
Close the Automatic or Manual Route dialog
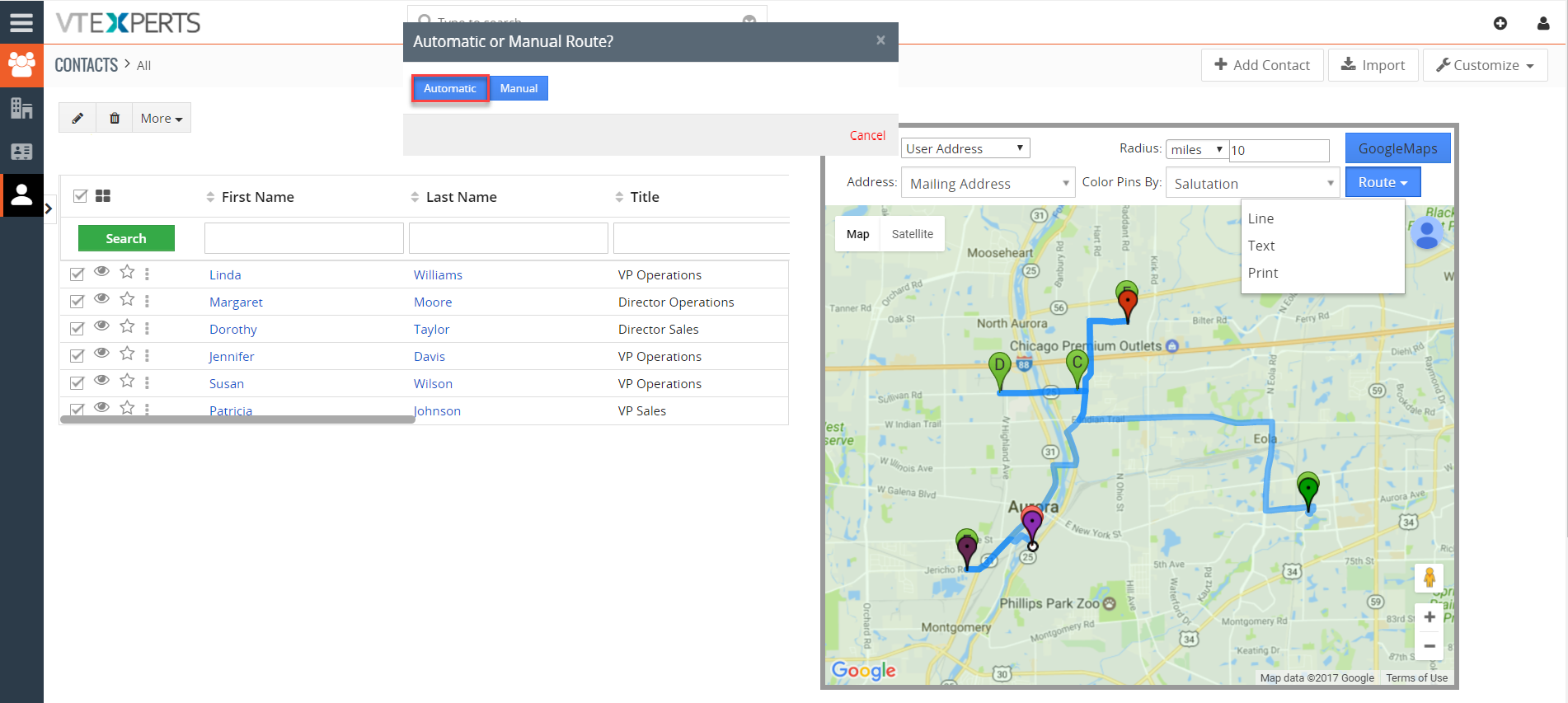pos(880,40)
